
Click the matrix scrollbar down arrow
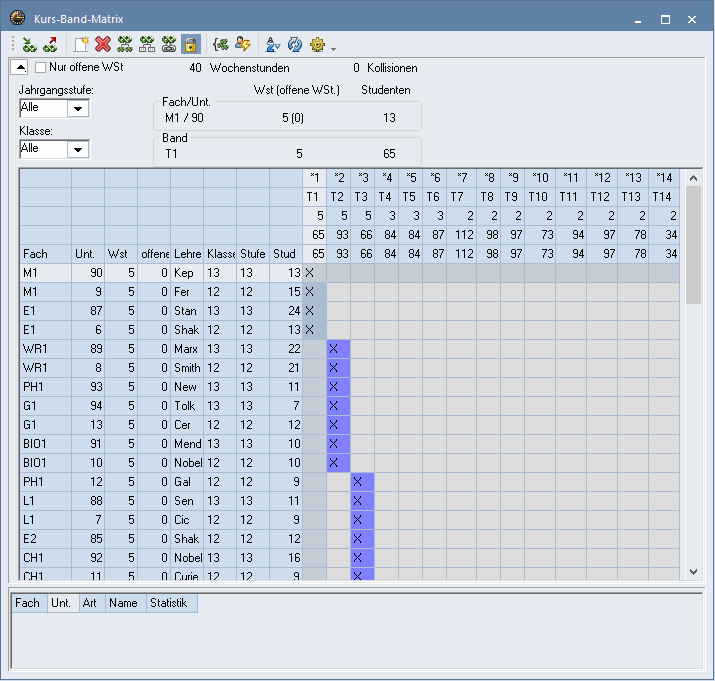[x=694, y=572]
